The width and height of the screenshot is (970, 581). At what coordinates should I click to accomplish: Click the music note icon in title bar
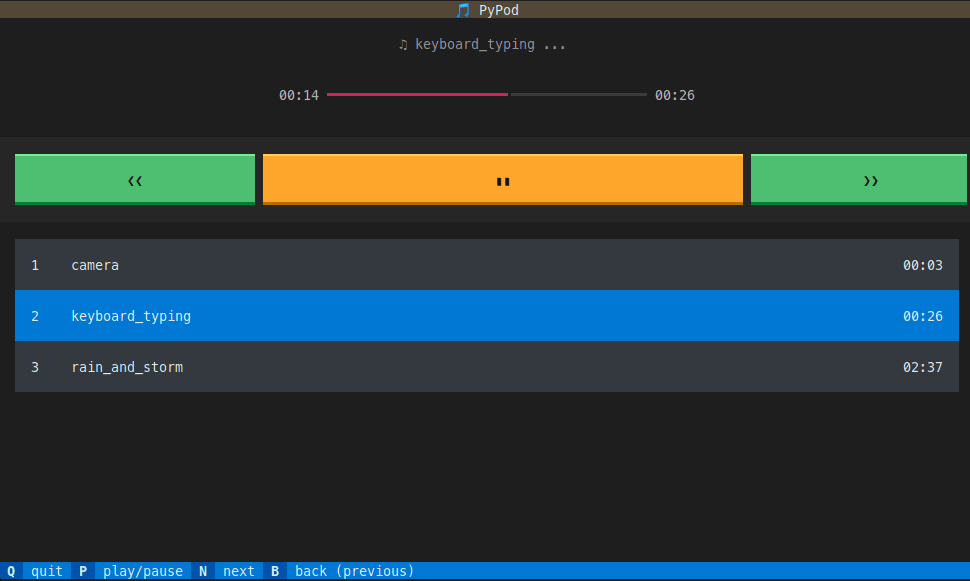click(x=461, y=10)
